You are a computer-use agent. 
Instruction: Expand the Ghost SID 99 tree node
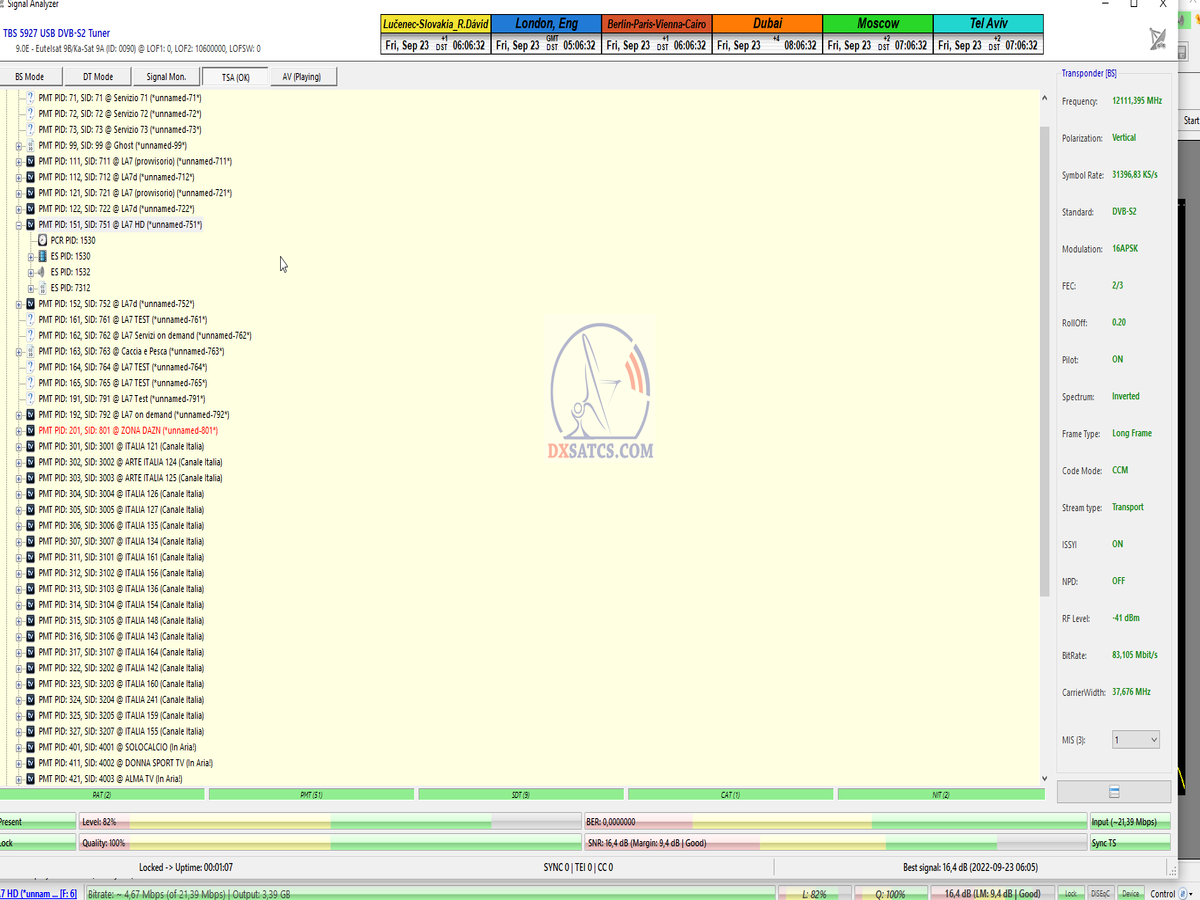[x=18, y=146]
